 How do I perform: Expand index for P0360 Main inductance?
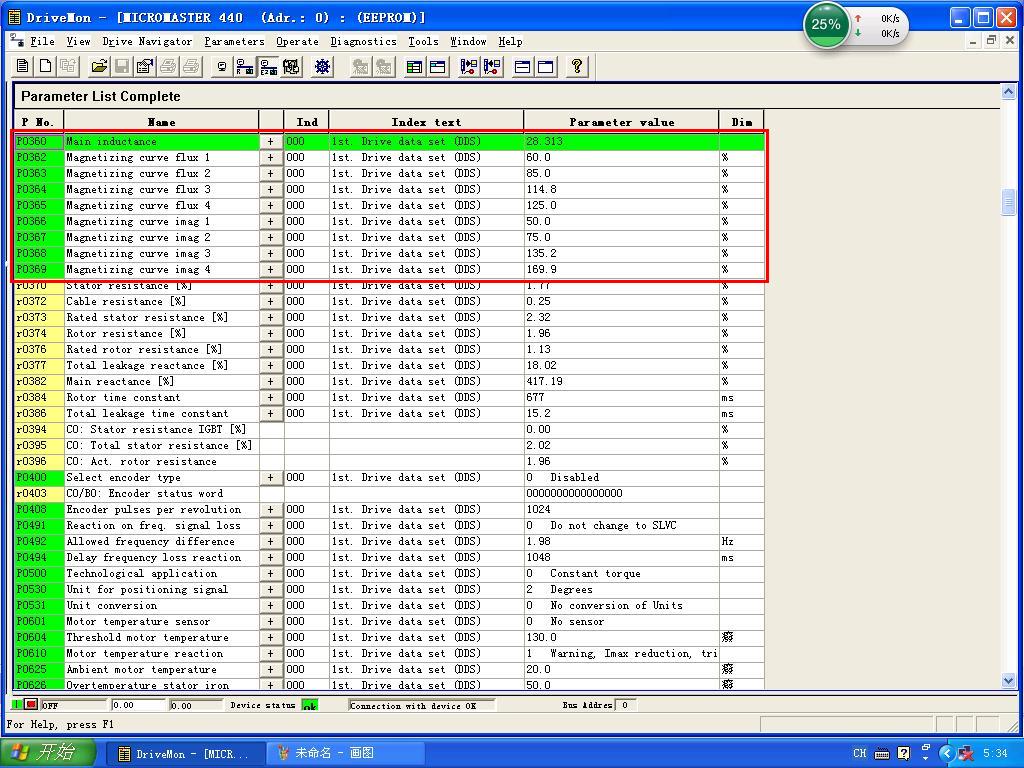pos(270,142)
